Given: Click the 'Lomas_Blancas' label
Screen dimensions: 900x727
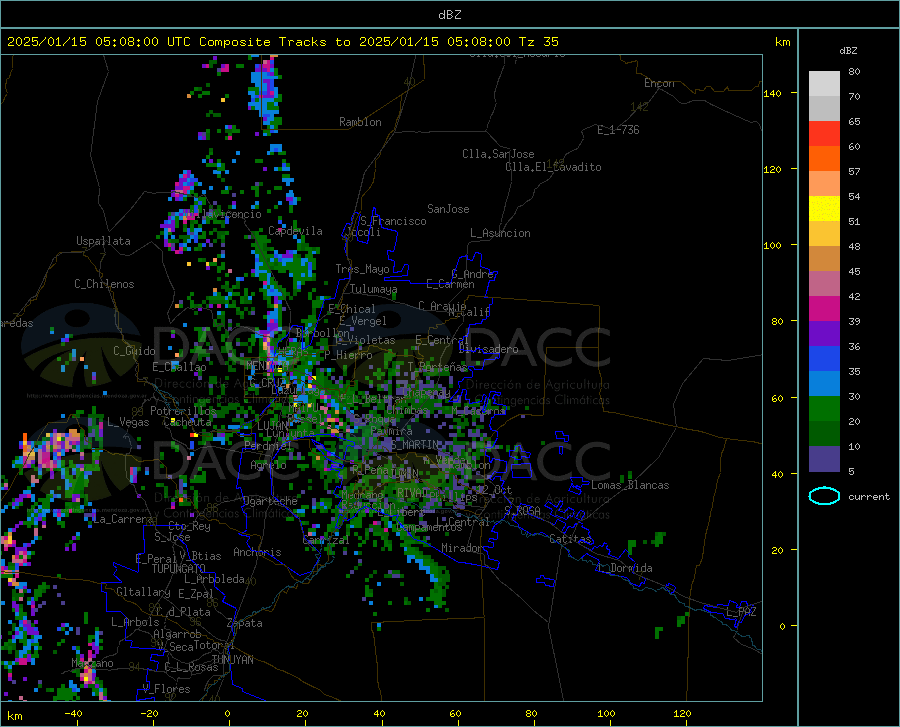Looking at the screenshot, I should click(630, 485).
